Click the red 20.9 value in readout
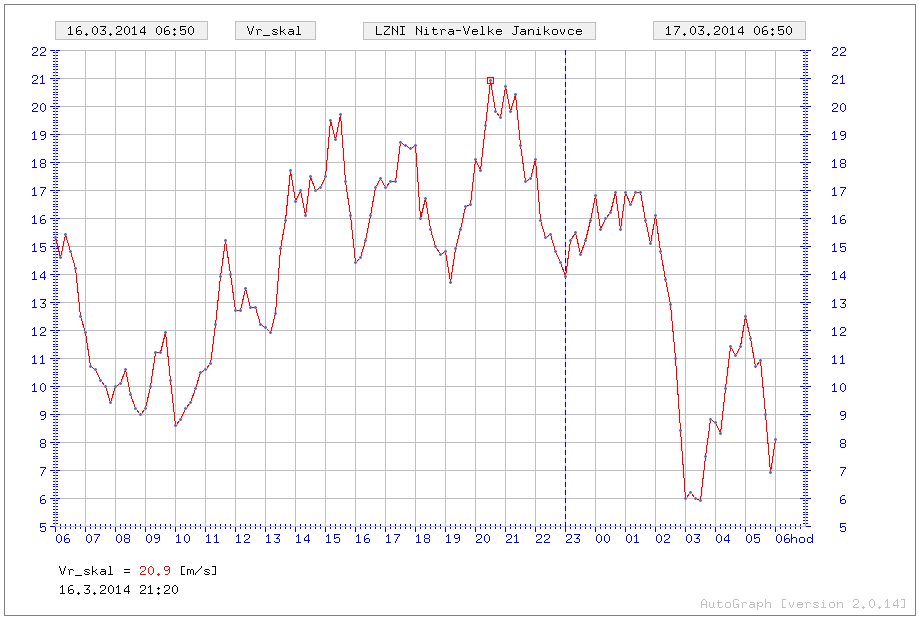The width and height of the screenshot is (919, 619). pos(154,570)
